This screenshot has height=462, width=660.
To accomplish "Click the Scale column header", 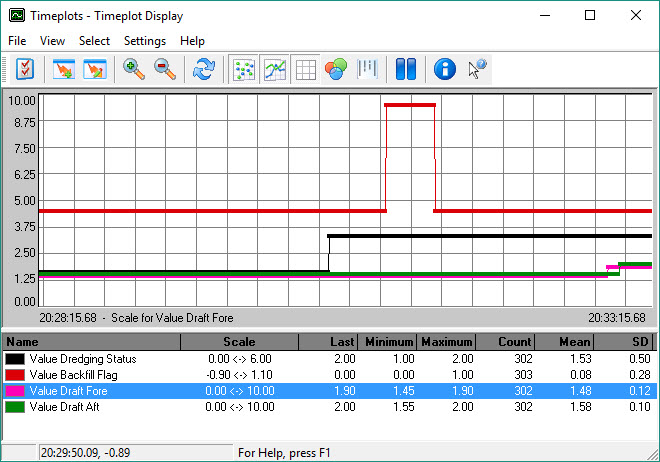I will 240,342.
